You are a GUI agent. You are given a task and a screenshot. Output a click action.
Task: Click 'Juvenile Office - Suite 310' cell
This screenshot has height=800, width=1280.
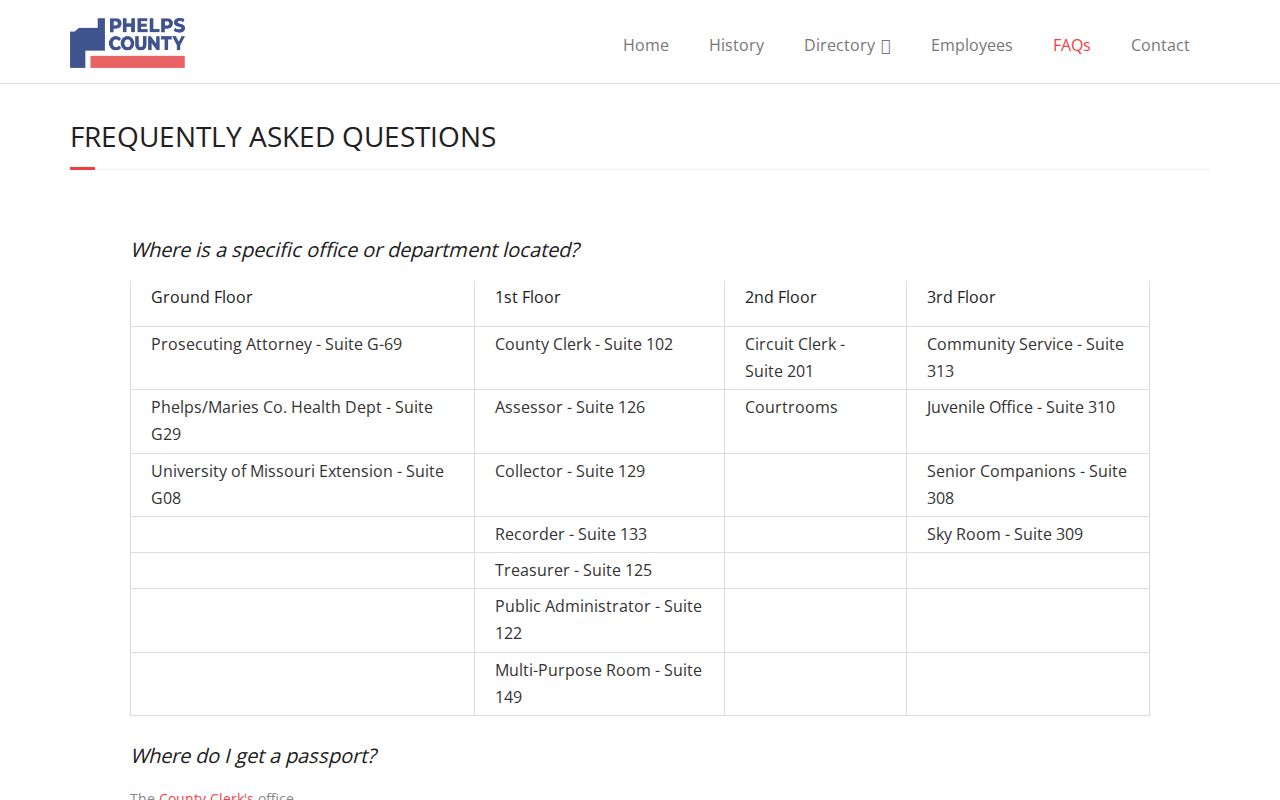[x=1028, y=421]
